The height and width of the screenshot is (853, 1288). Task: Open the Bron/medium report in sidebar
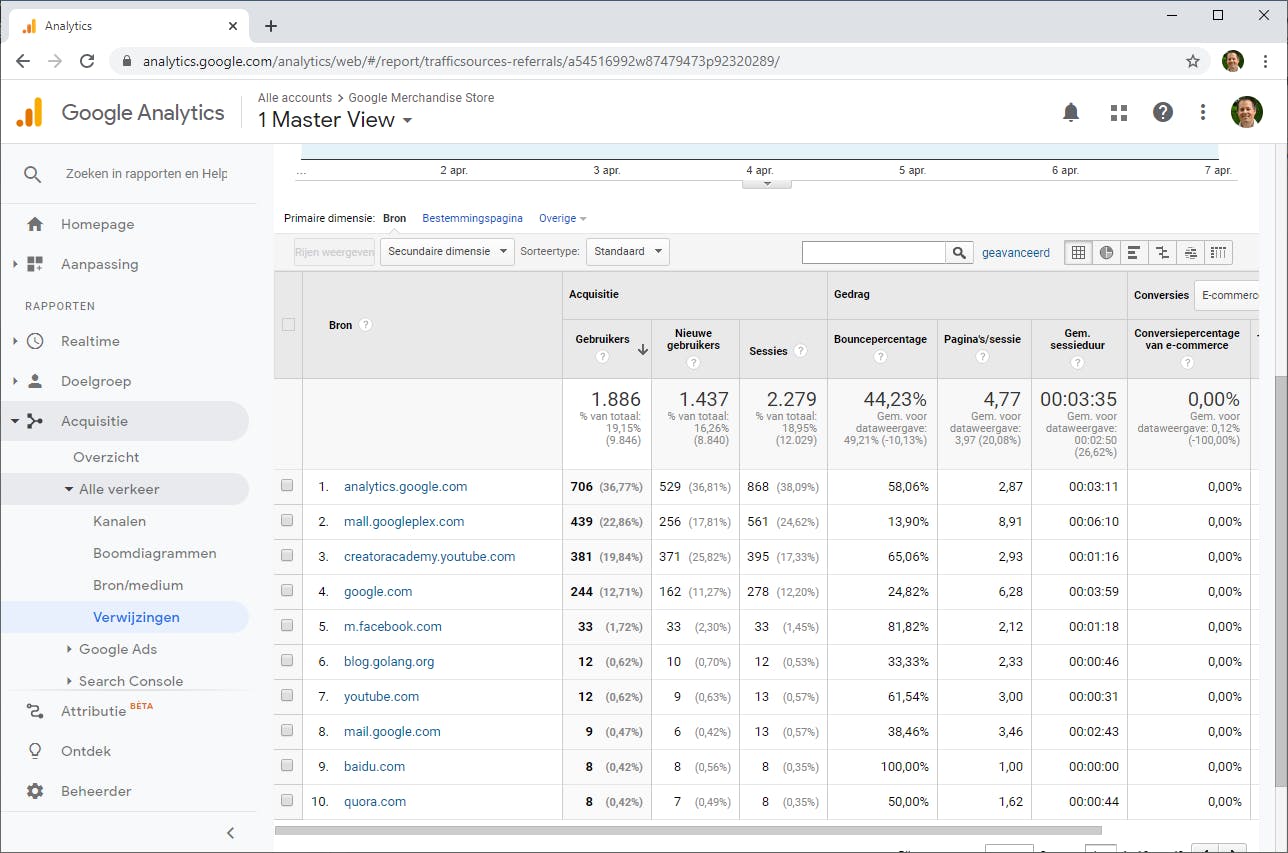click(x=137, y=585)
